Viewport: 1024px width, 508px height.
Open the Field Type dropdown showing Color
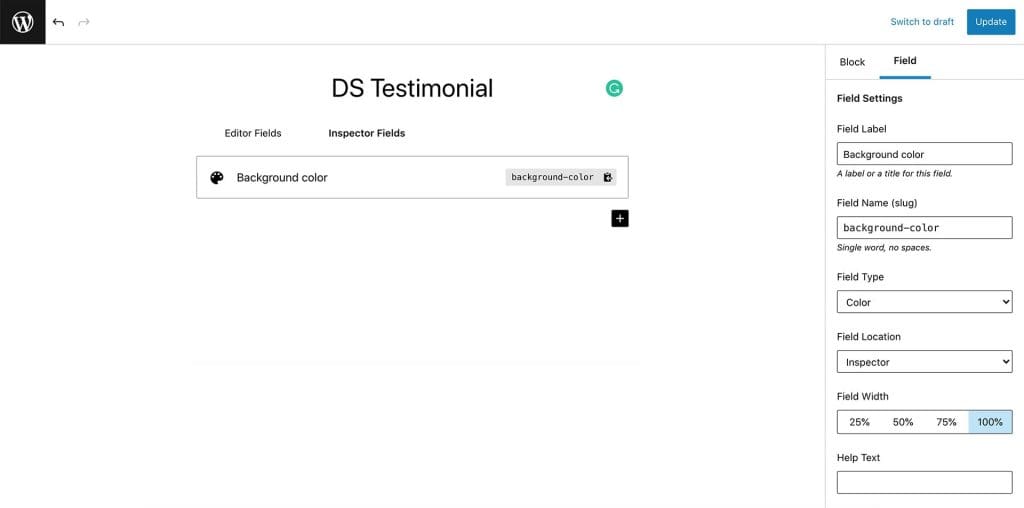tap(924, 302)
